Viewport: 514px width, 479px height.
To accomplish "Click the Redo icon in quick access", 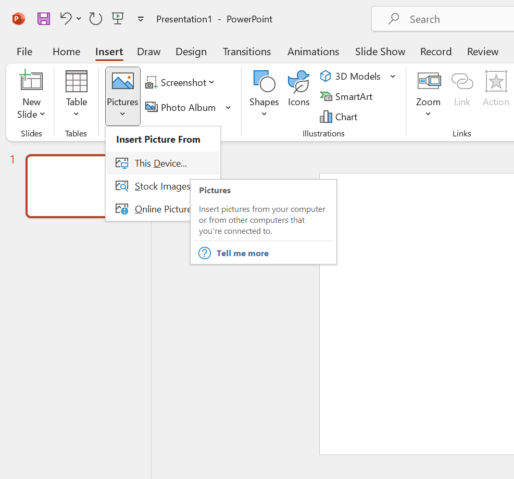I will (95, 19).
